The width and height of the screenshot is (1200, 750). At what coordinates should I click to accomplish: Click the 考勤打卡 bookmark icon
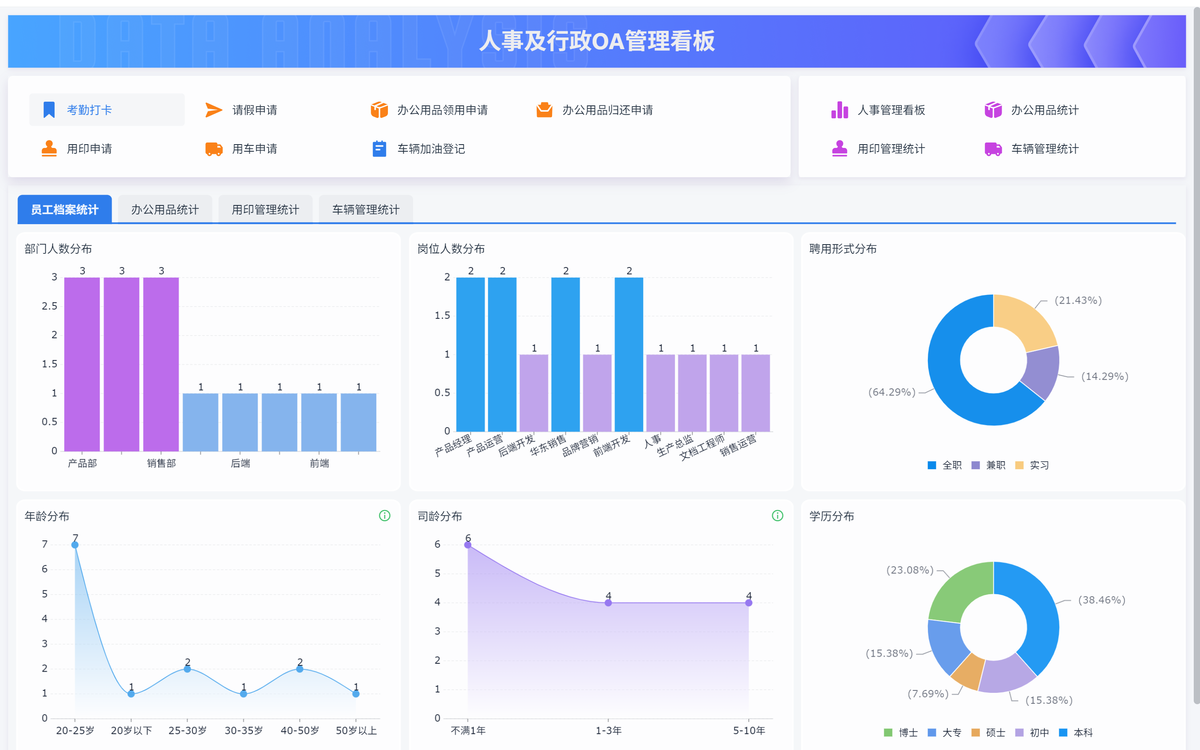(49, 110)
